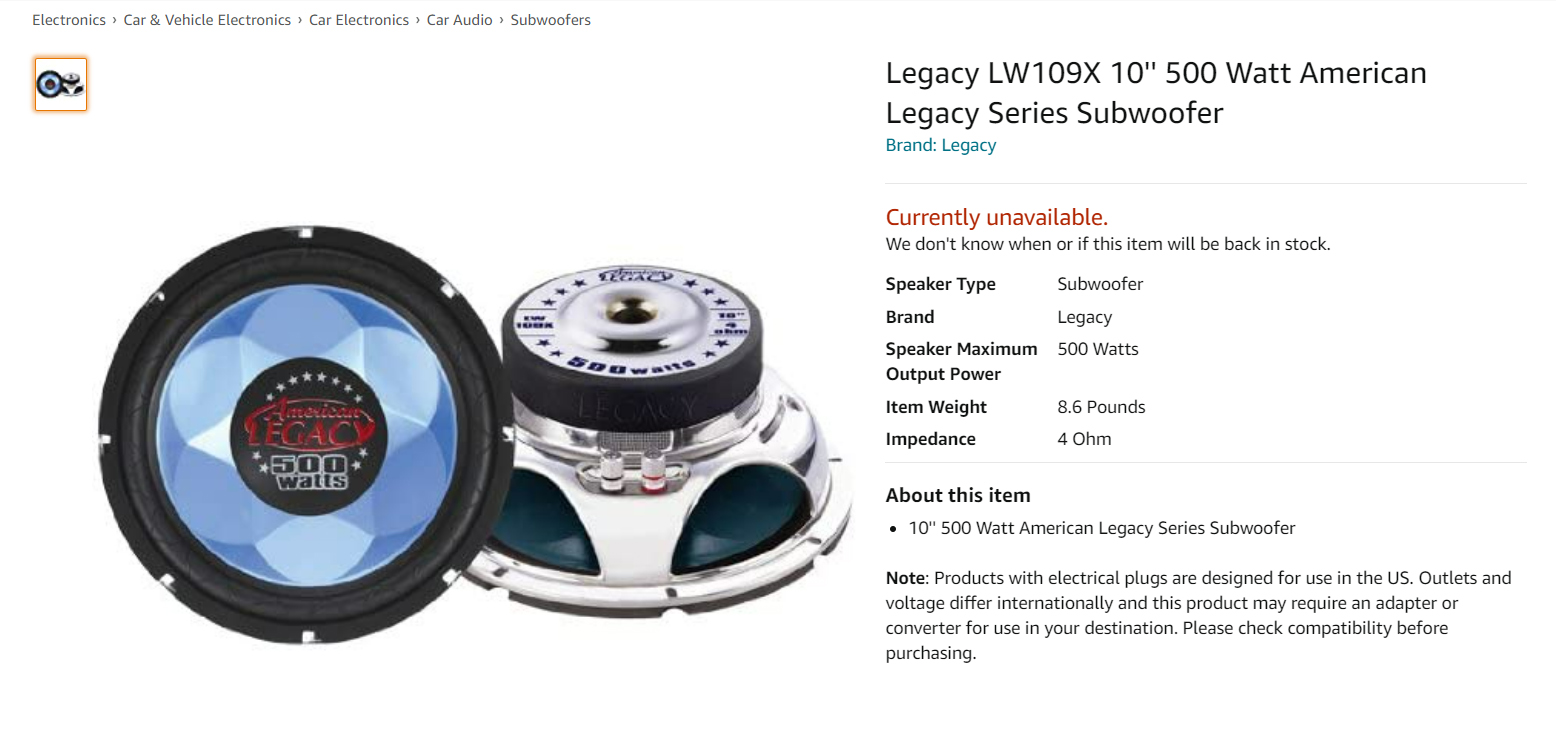Click the About this item heading
This screenshot has height=749, width=1556.
(958, 495)
